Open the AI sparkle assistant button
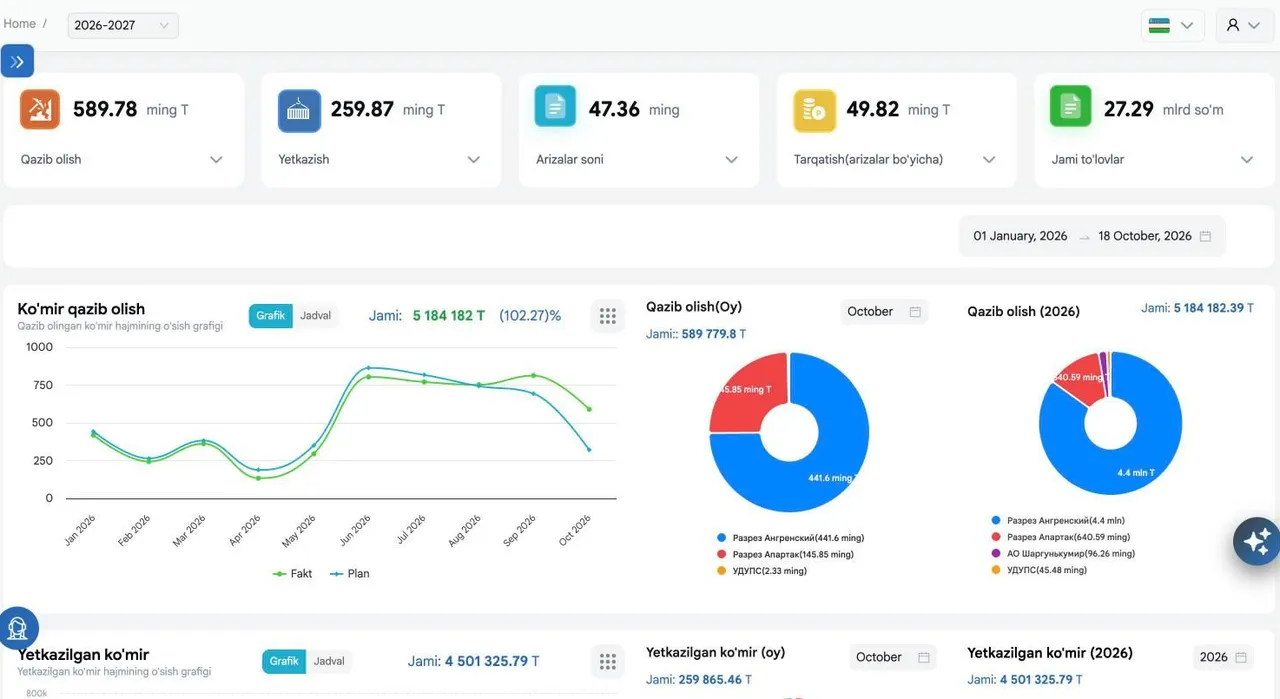The image size is (1280, 699). point(1257,541)
